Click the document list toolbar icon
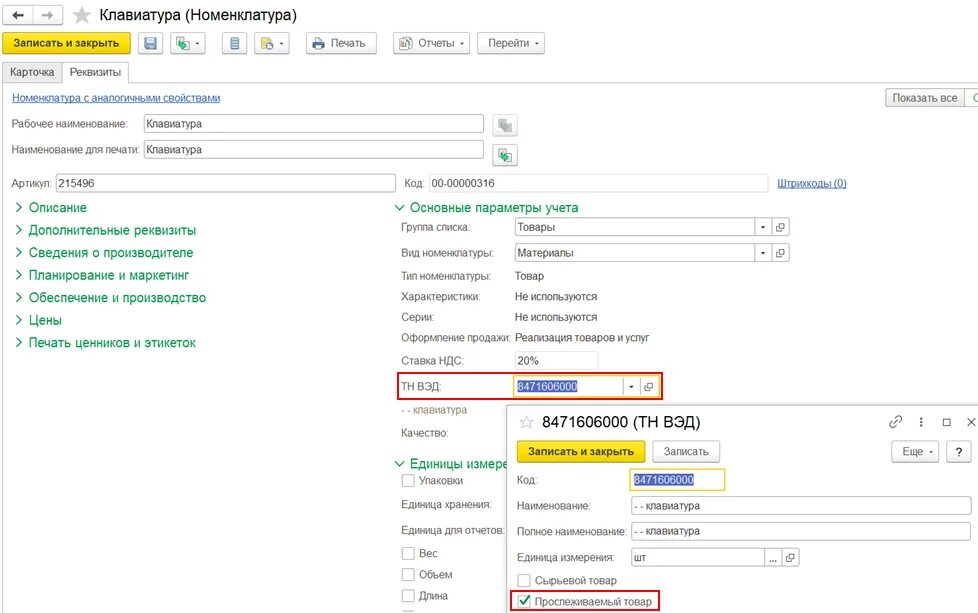 click(235, 43)
